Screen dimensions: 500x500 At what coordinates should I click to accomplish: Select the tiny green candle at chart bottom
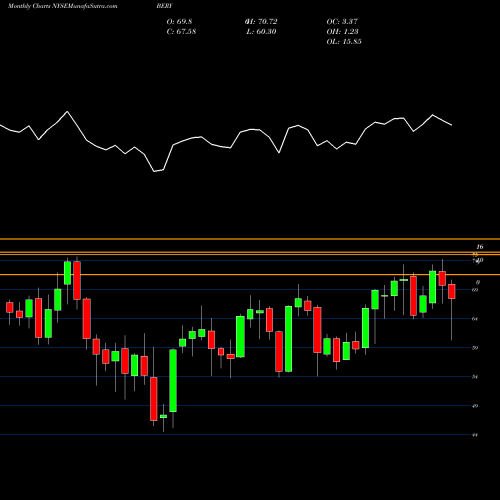163,416
